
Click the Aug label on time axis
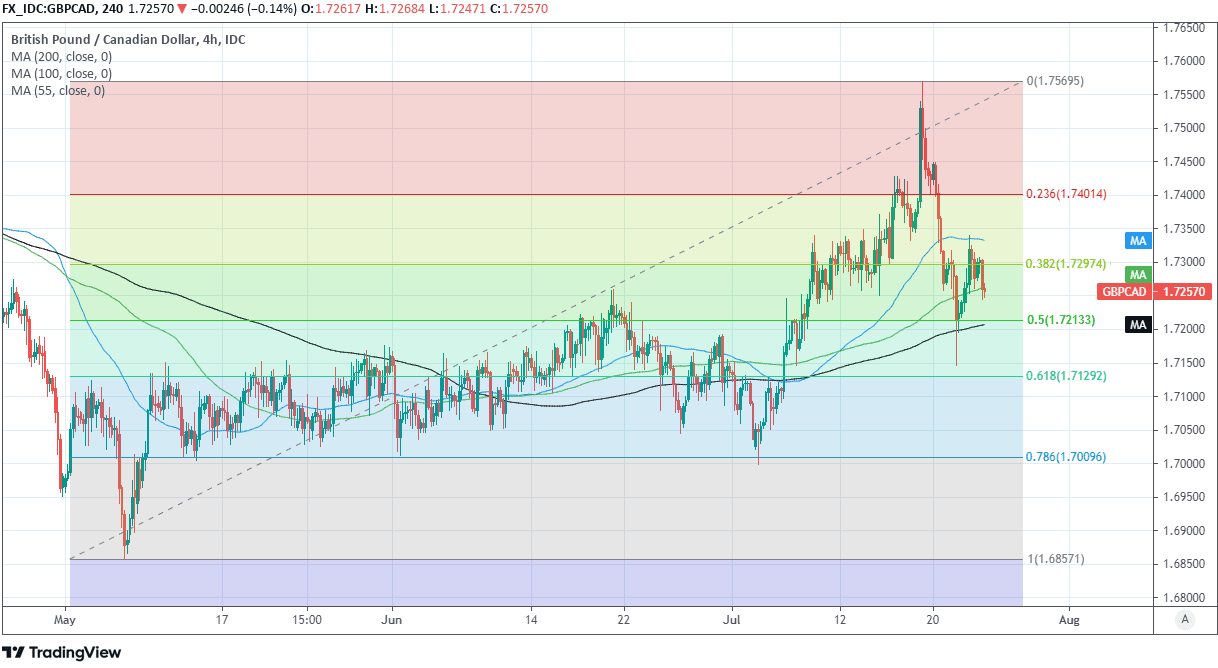point(1069,620)
